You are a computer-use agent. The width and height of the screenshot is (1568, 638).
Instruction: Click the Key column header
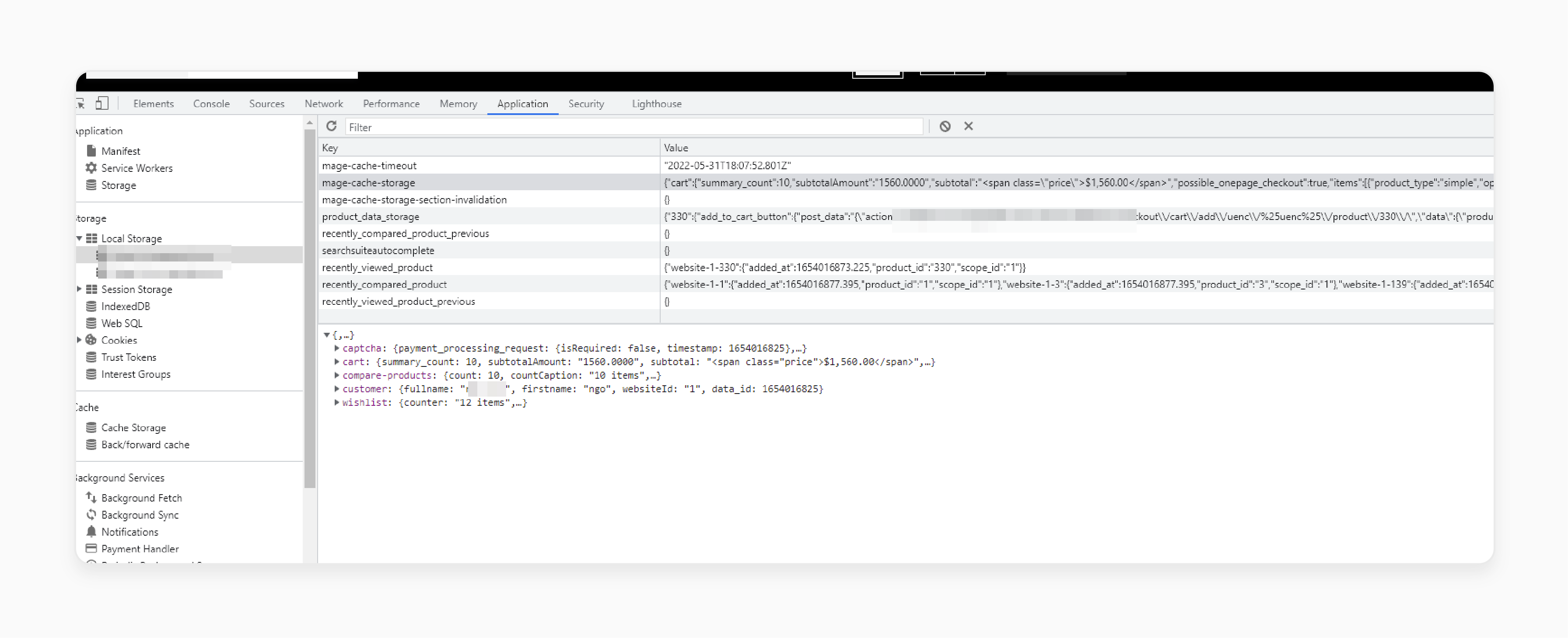[x=489, y=147]
